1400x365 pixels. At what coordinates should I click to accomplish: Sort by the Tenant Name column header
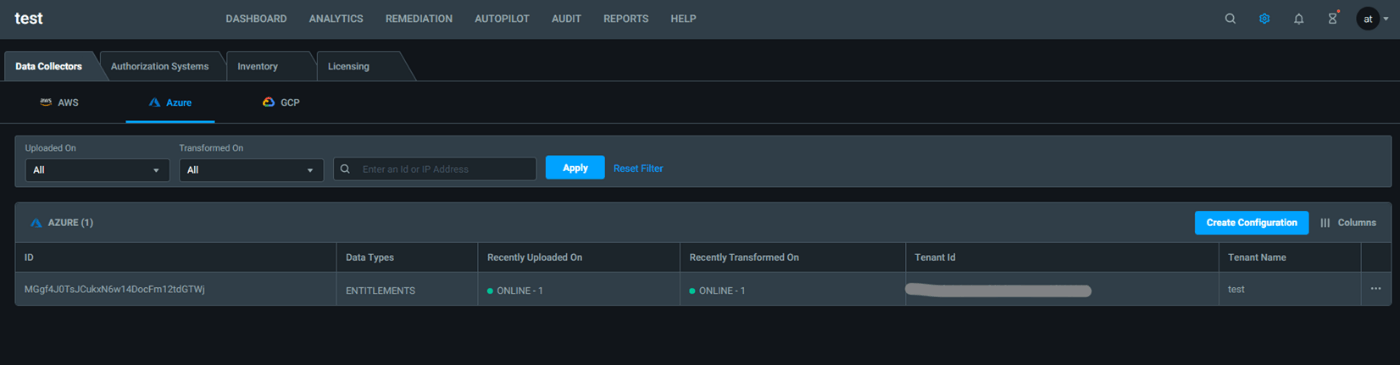(1290, 257)
